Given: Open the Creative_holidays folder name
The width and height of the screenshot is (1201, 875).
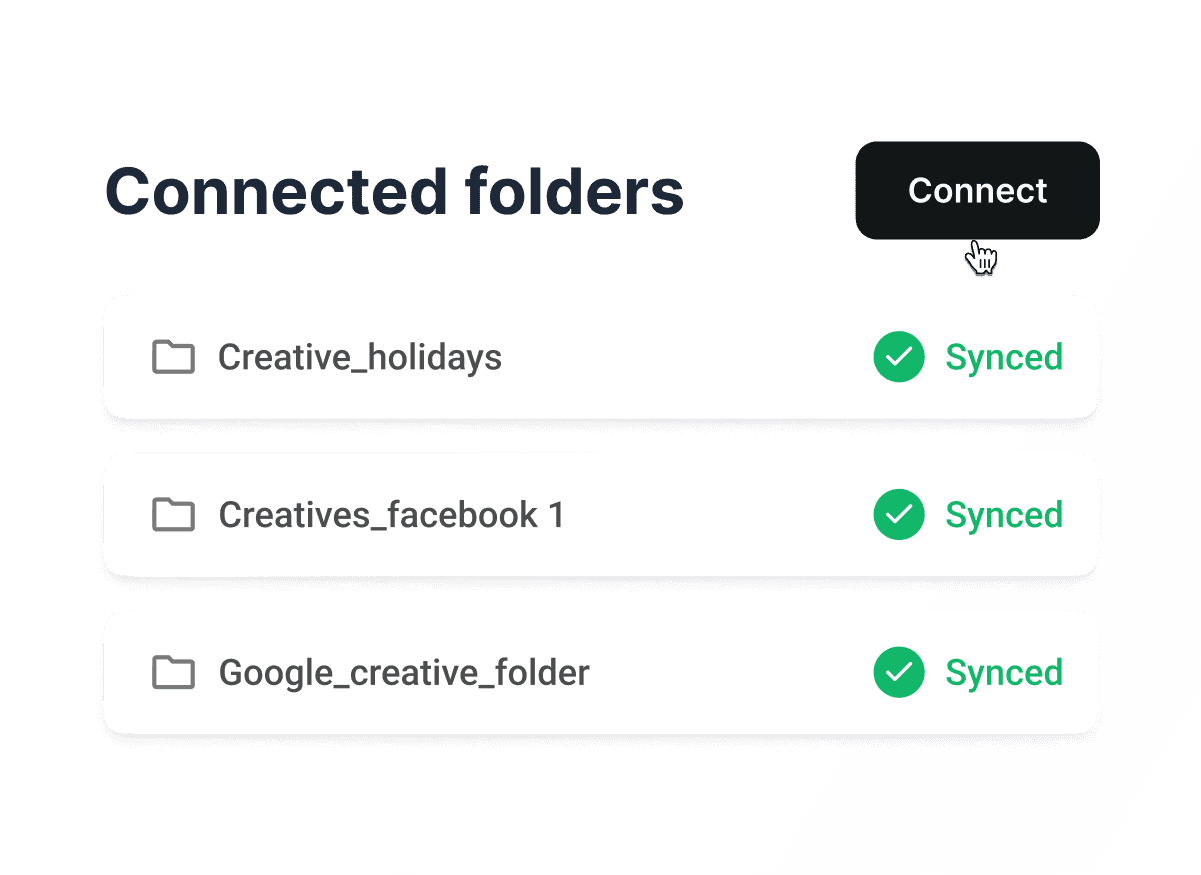Looking at the screenshot, I should 360,357.
